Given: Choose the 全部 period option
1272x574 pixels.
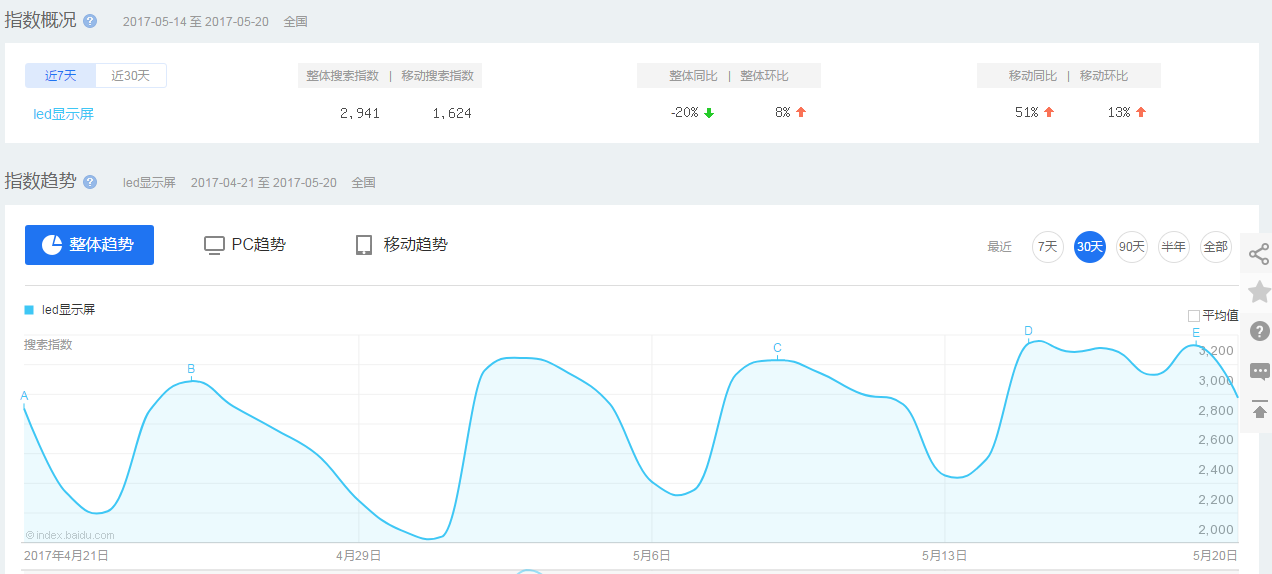Looking at the screenshot, I should click(x=1215, y=247).
